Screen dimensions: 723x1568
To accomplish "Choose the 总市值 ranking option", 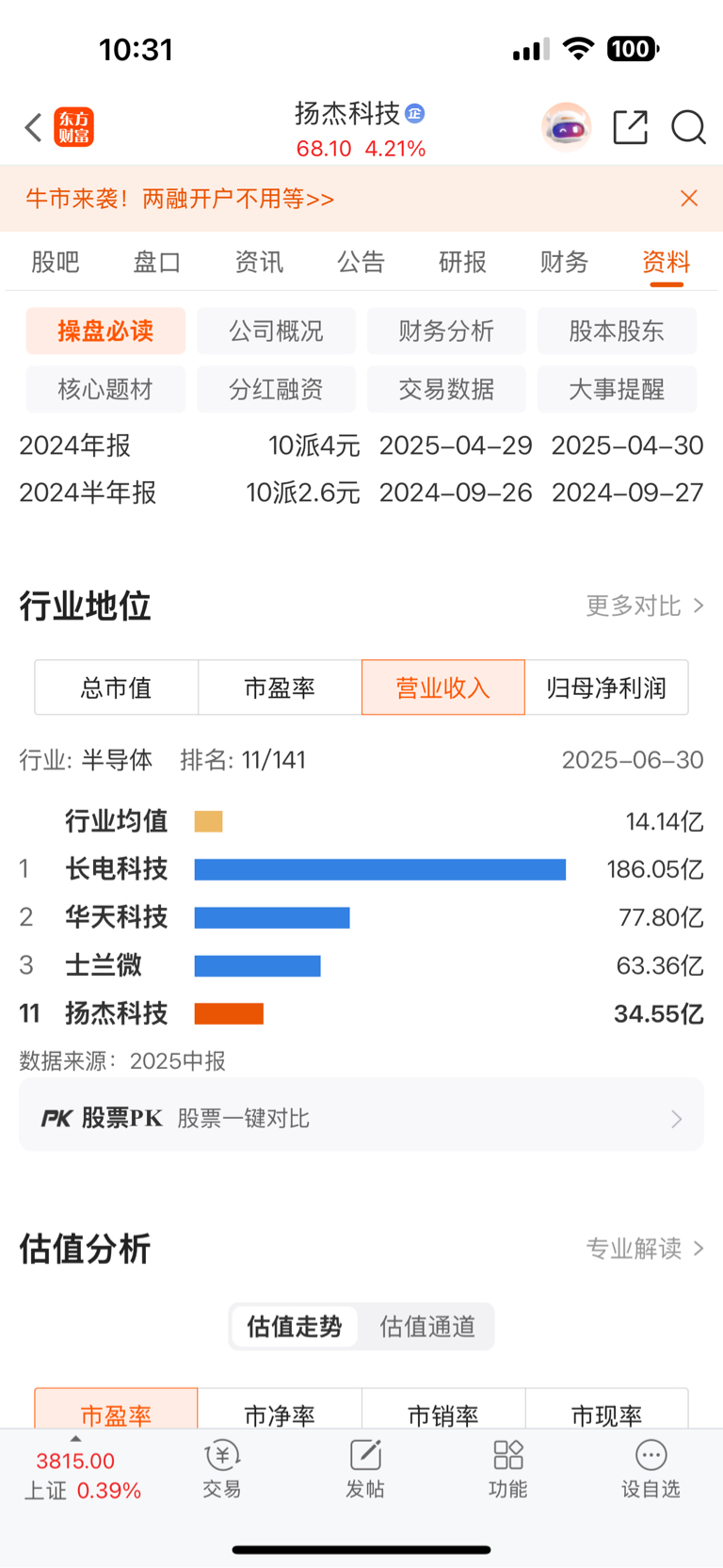I will 117,687.
